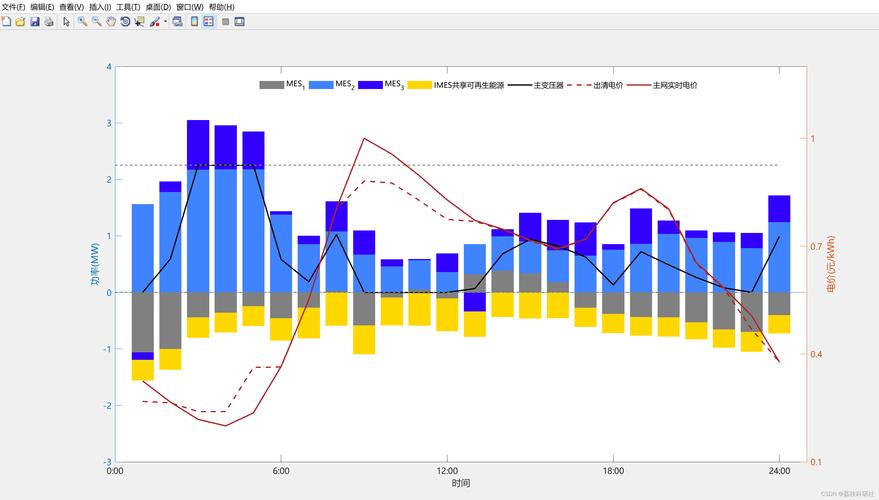Activate the Zoom In magnifier tool

point(82,21)
